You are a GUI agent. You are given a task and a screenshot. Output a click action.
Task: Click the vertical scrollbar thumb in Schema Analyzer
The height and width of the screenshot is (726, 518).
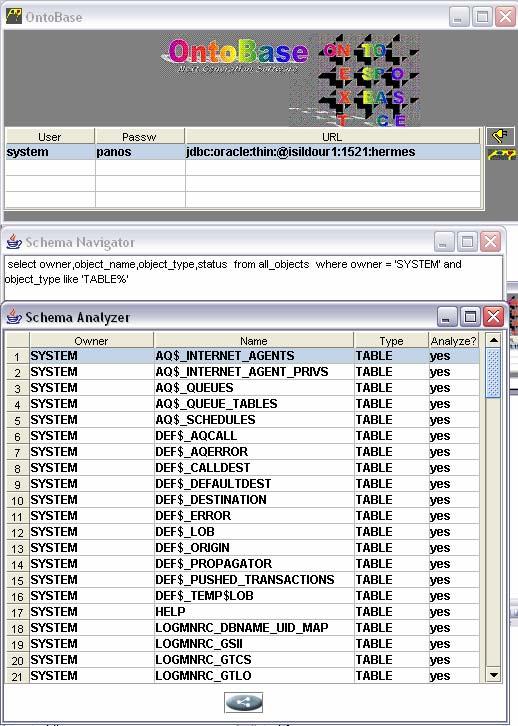coord(493,373)
